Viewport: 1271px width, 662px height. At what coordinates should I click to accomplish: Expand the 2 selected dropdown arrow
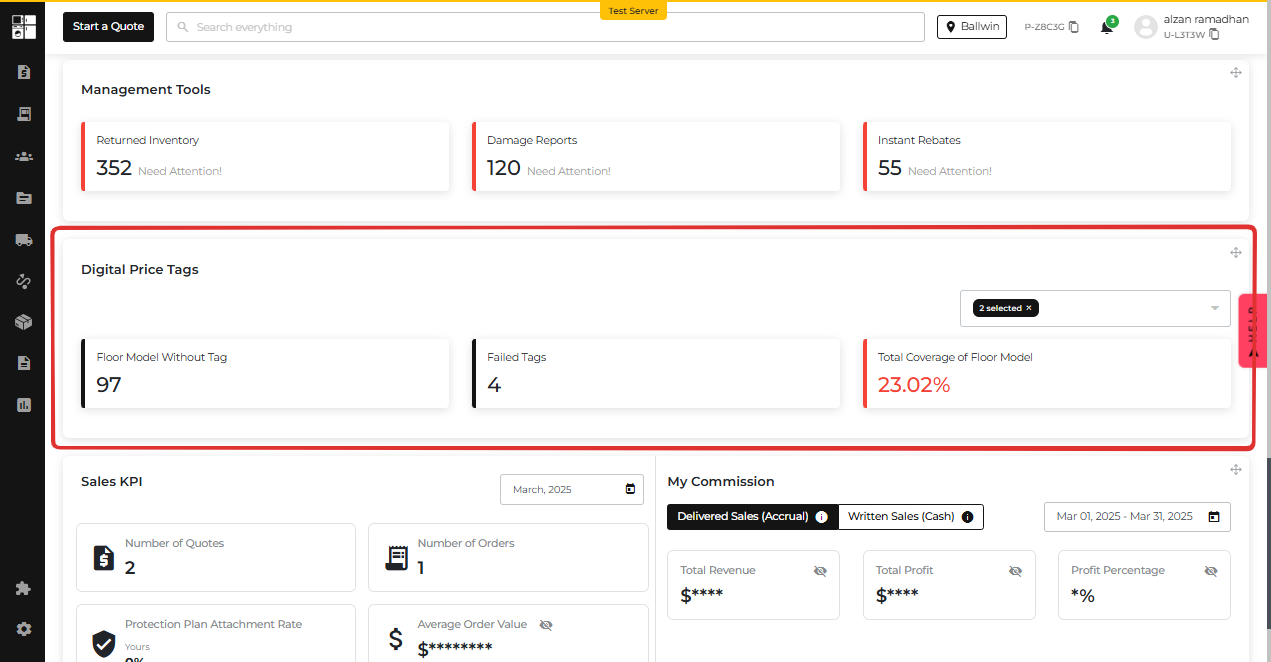(x=1216, y=308)
